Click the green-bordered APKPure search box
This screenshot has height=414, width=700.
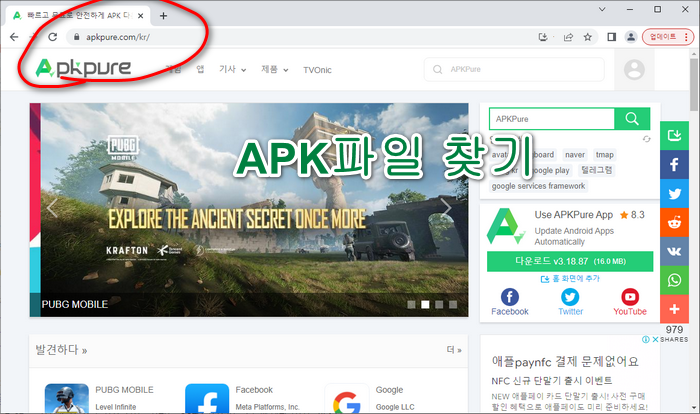click(552, 119)
